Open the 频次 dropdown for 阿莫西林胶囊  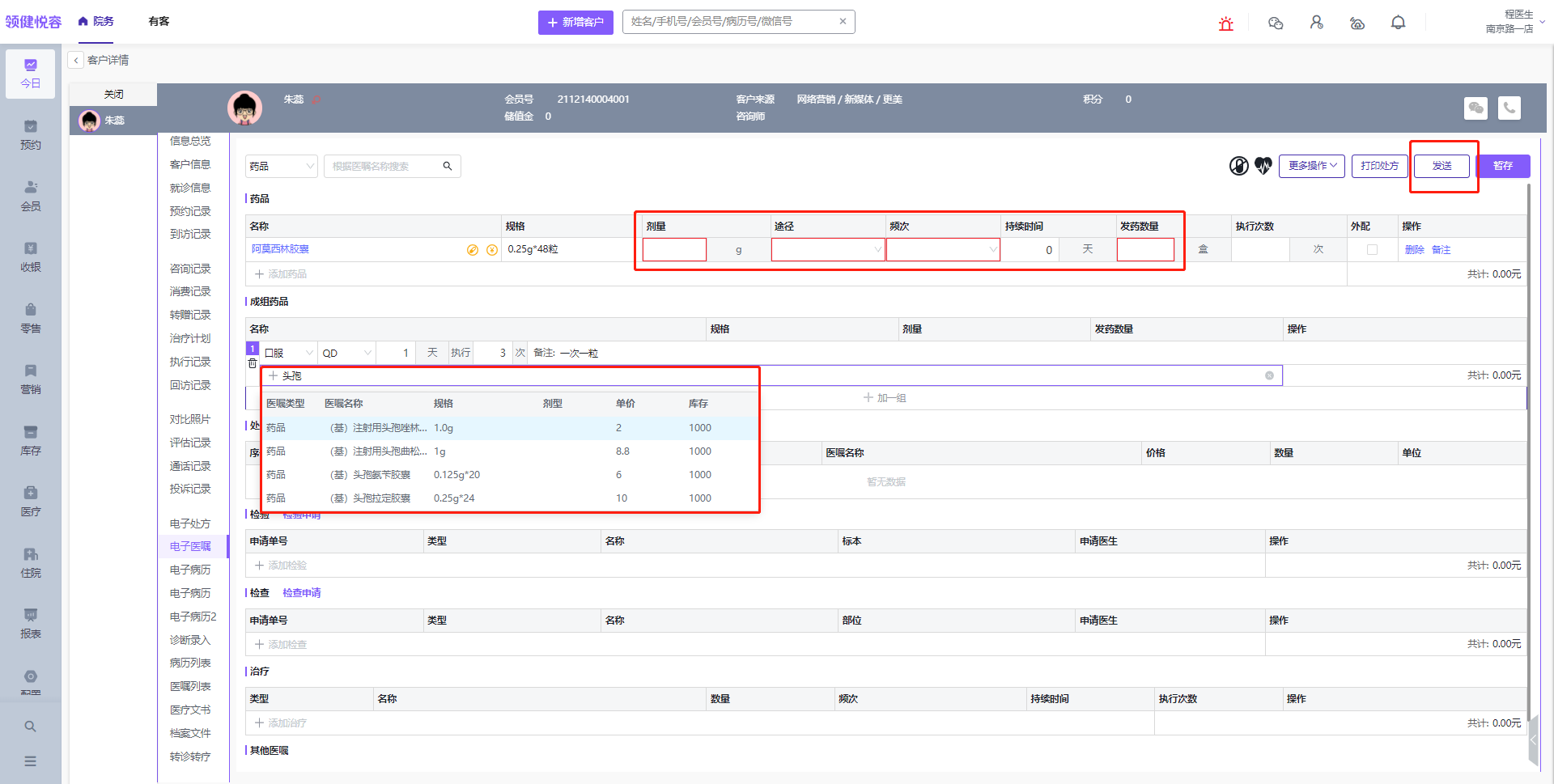click(x=943, y=249)
